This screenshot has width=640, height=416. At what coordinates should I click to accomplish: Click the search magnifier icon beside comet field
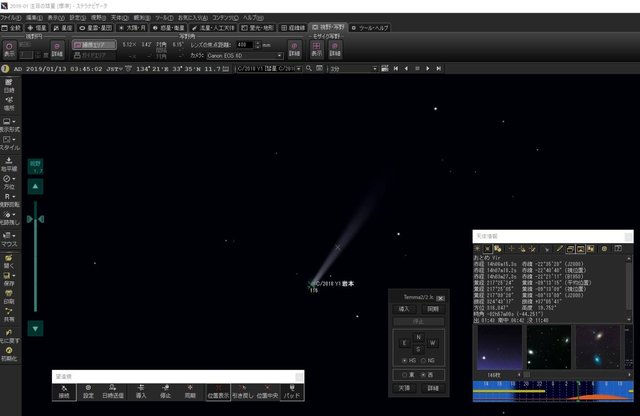point(309,69)
